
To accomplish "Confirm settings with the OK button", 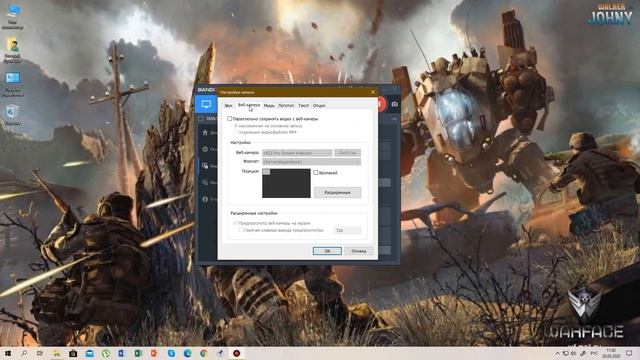I will tap(327, 251).
